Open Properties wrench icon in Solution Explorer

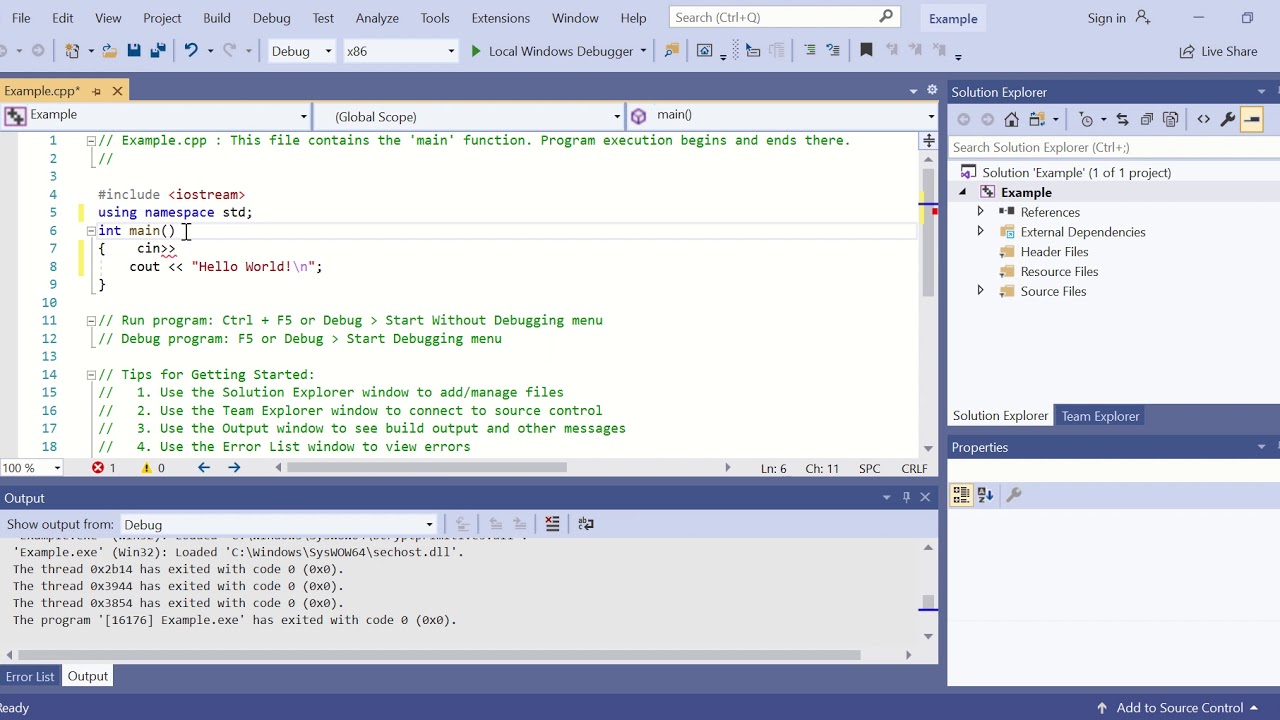pos(1227,119)
